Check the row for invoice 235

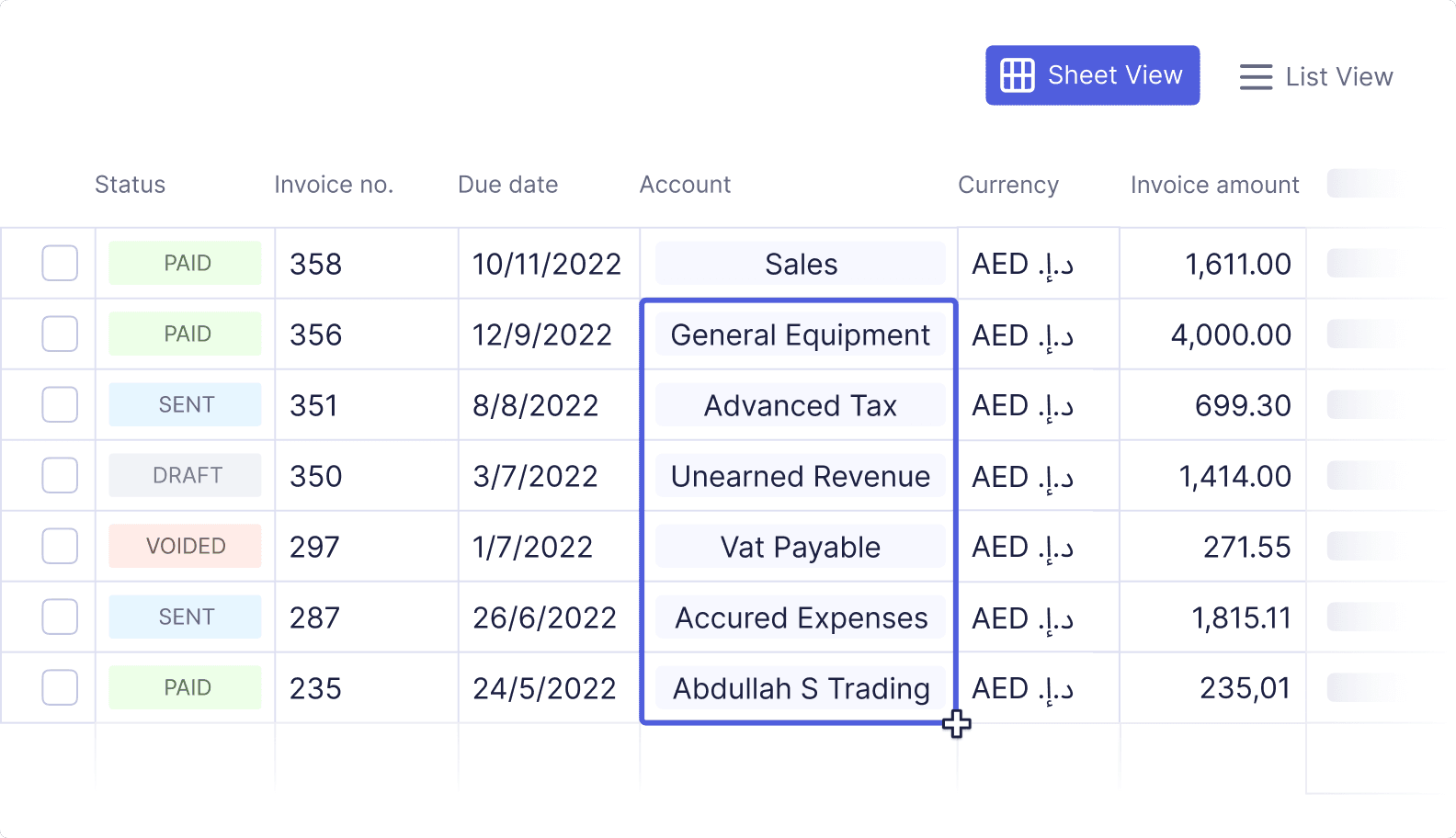(x=59, y=687)
